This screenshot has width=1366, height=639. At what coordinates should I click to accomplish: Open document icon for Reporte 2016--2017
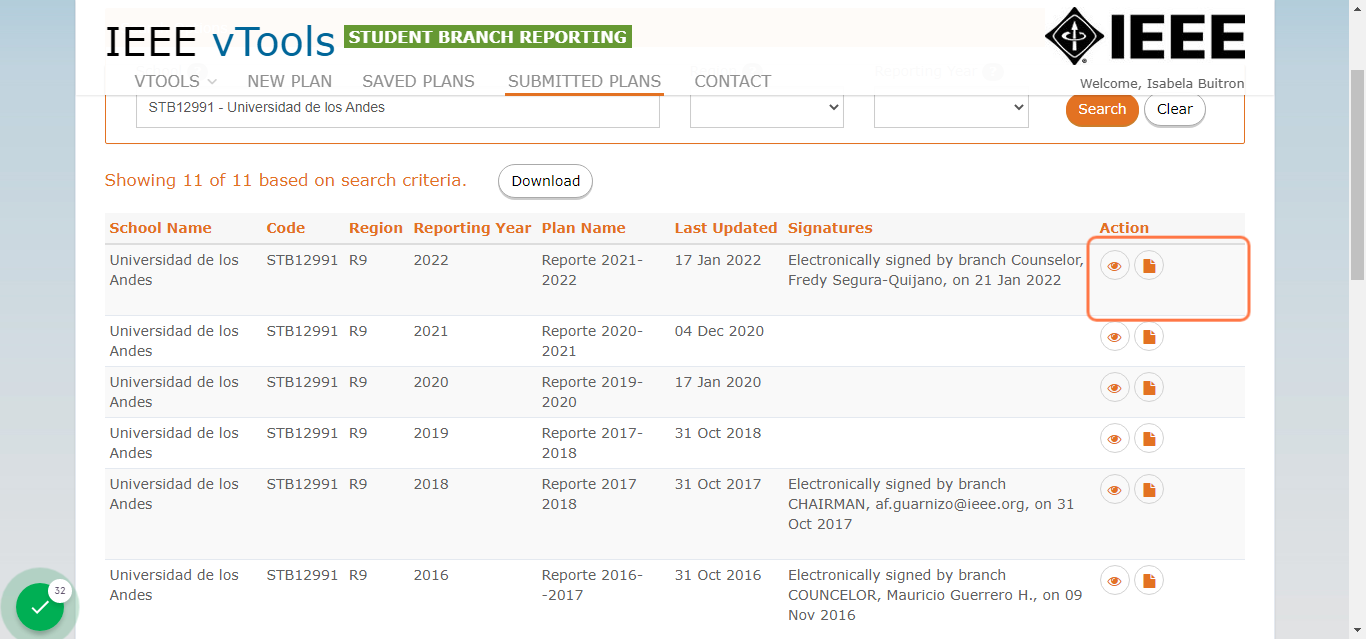pos(1149,581)
